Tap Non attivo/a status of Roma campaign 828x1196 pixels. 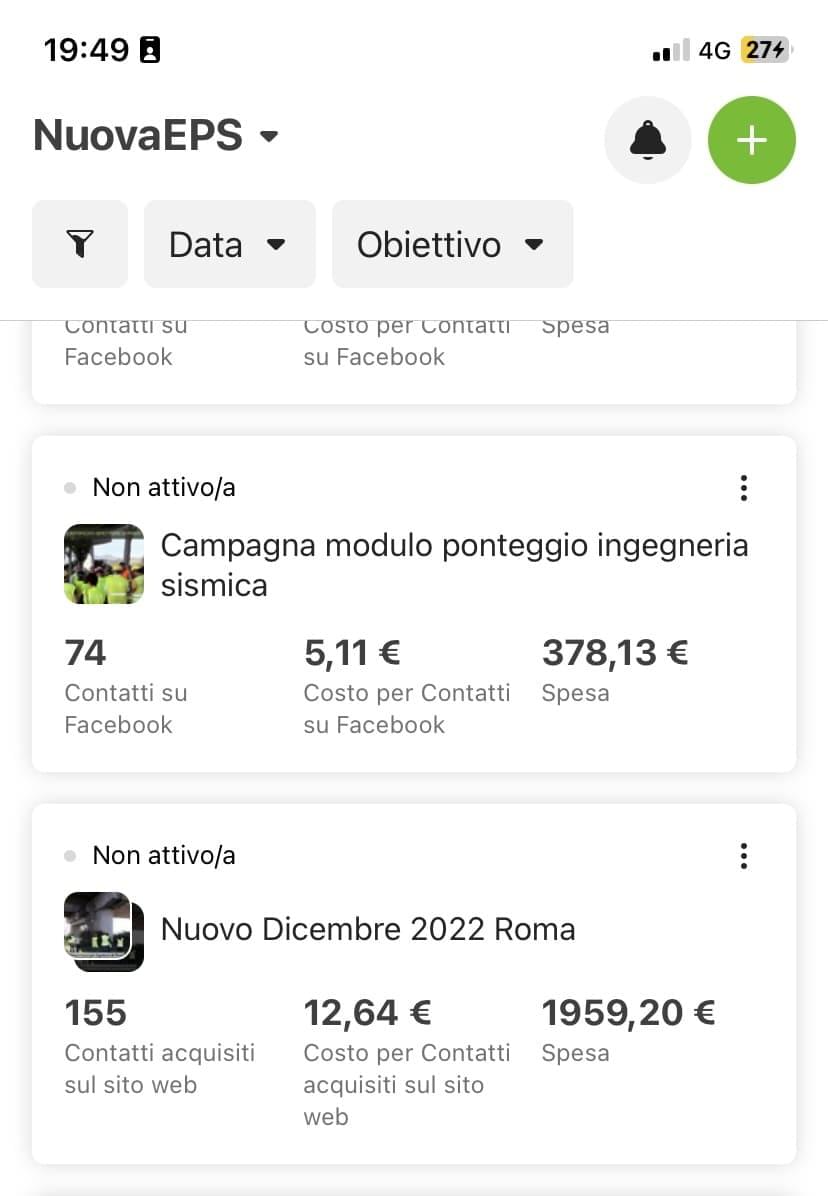click(164, 856)
